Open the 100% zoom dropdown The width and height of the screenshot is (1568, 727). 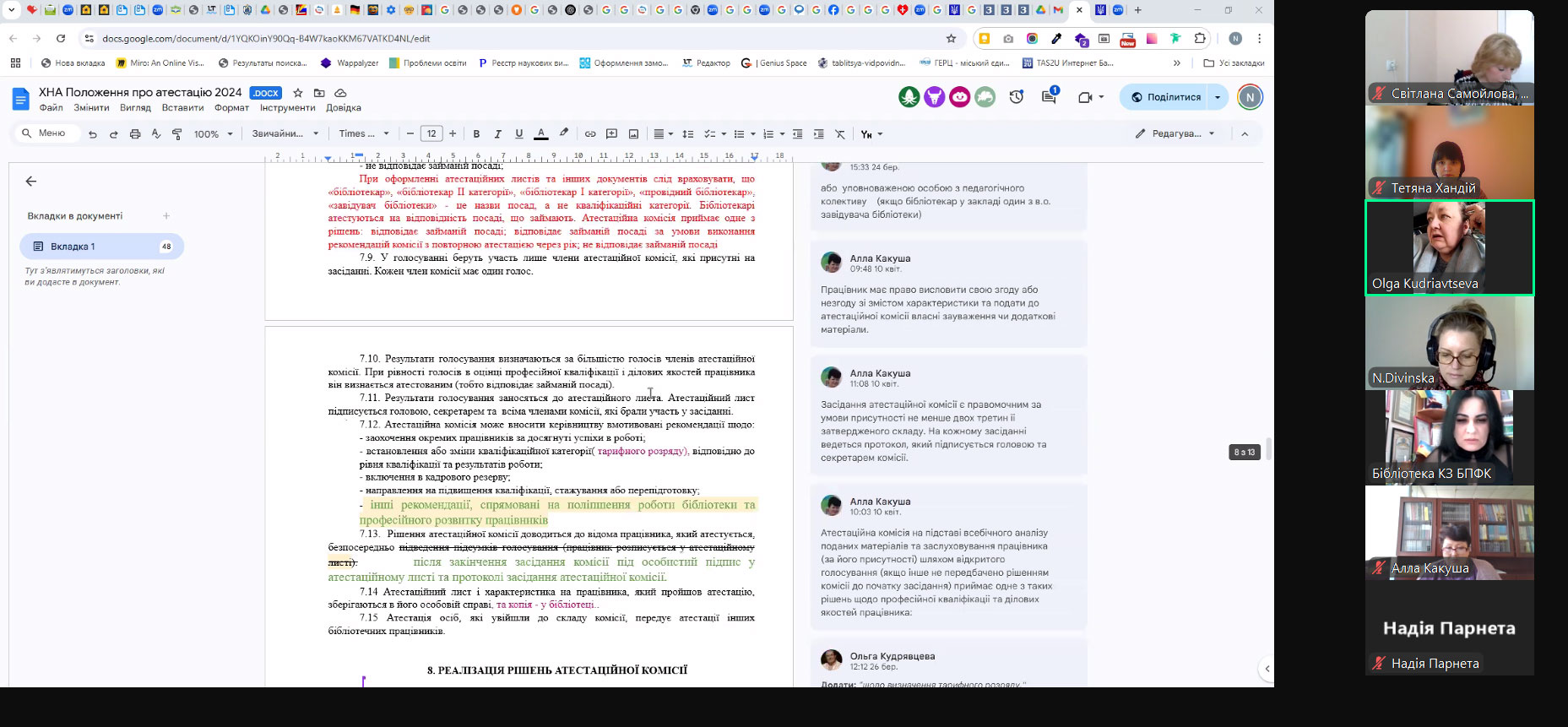click(213, 134)
